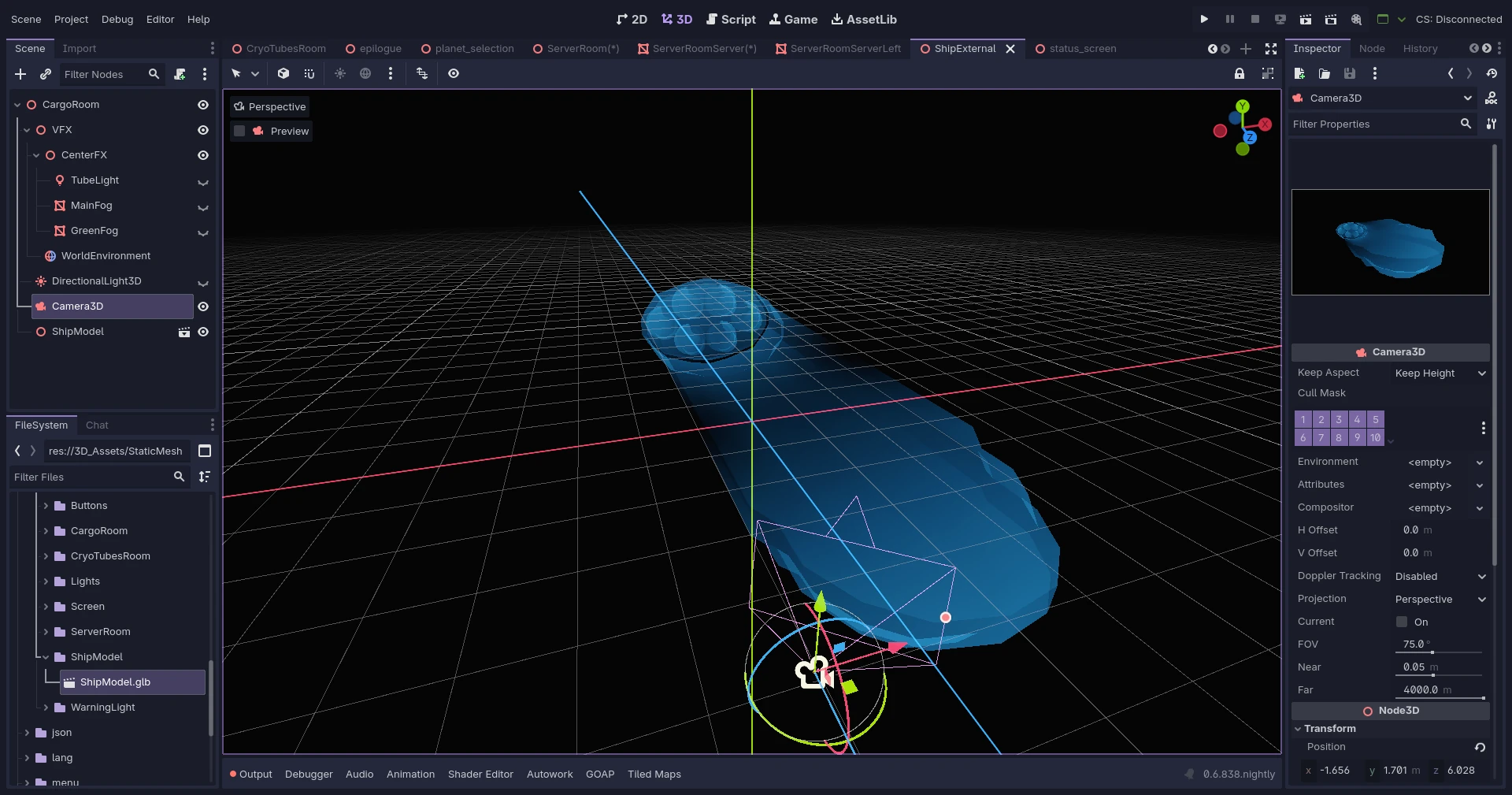The width and height of the screenshot is (1512, 795).
Task: Click the Instantiate Child Scene link icon
Action: (46, 74)
